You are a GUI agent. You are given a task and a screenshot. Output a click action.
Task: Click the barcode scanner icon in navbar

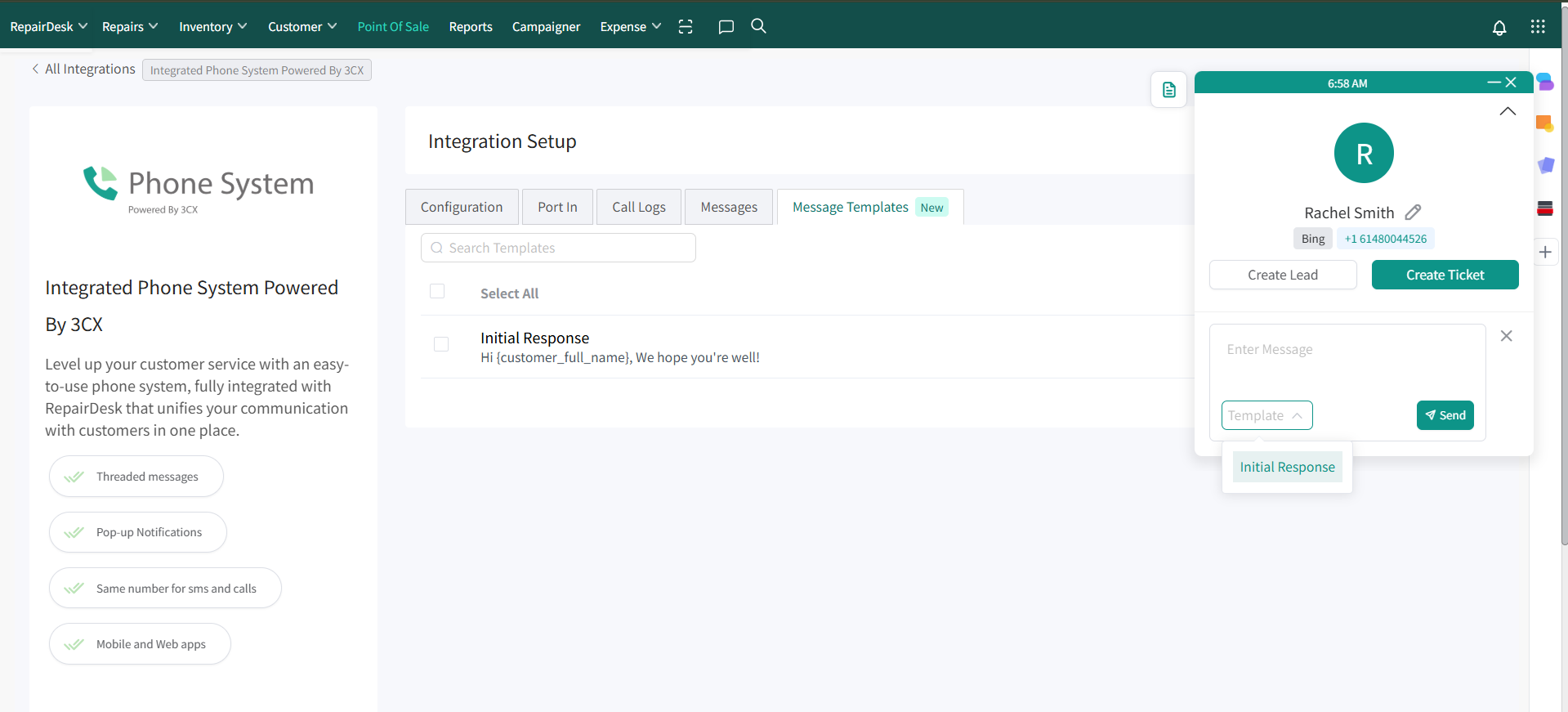point(686,27)
